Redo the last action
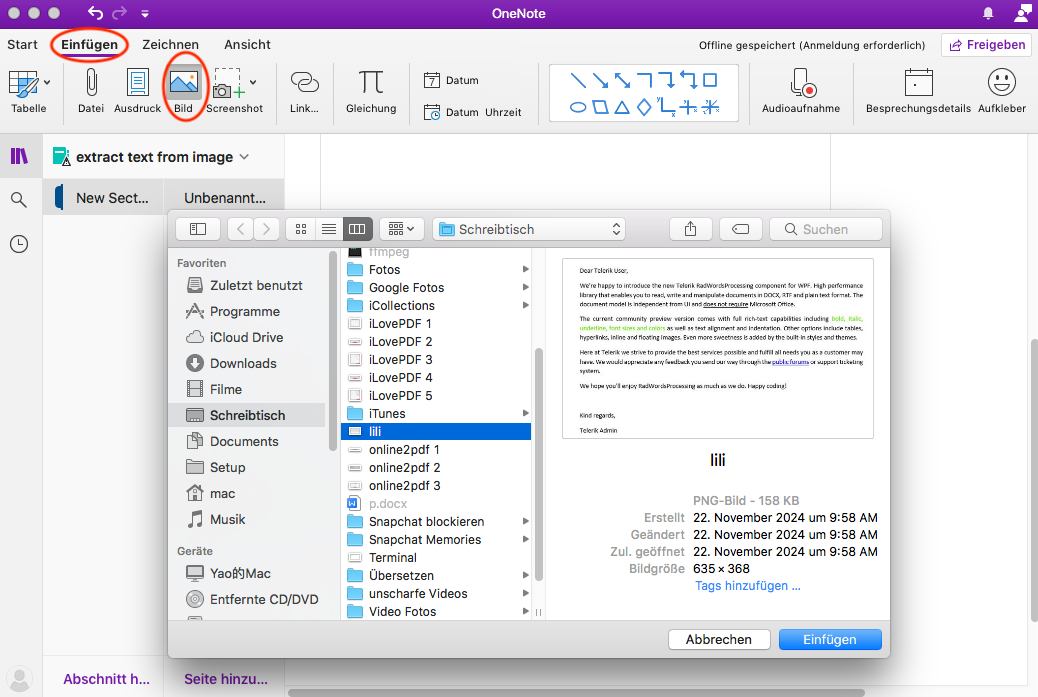The height and width of the screenshot is (697, 1038). coord(119,13)
